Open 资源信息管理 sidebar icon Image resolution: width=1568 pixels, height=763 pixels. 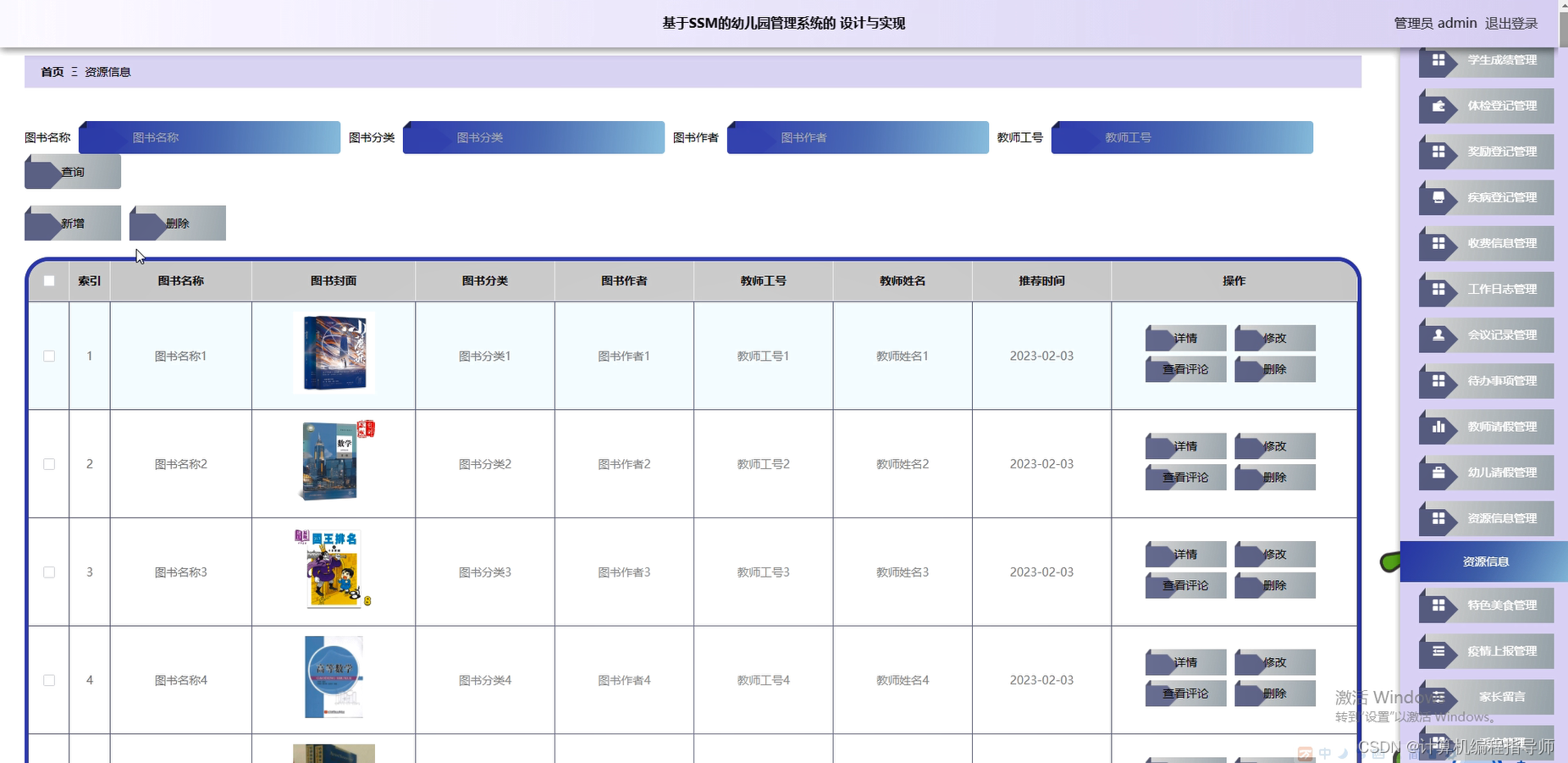(x=1438, y=518)
